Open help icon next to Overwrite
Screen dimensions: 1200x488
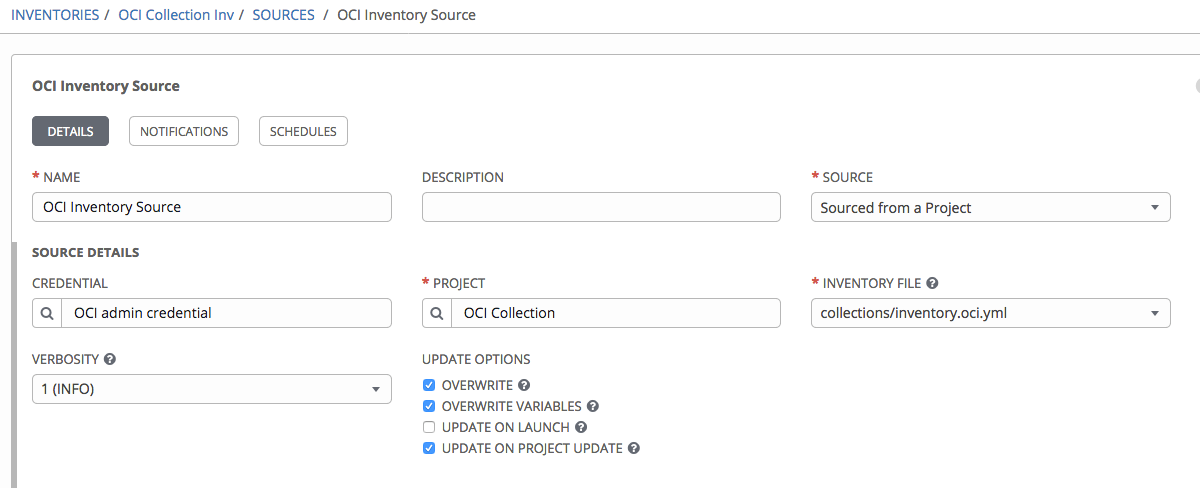[524, 385]
